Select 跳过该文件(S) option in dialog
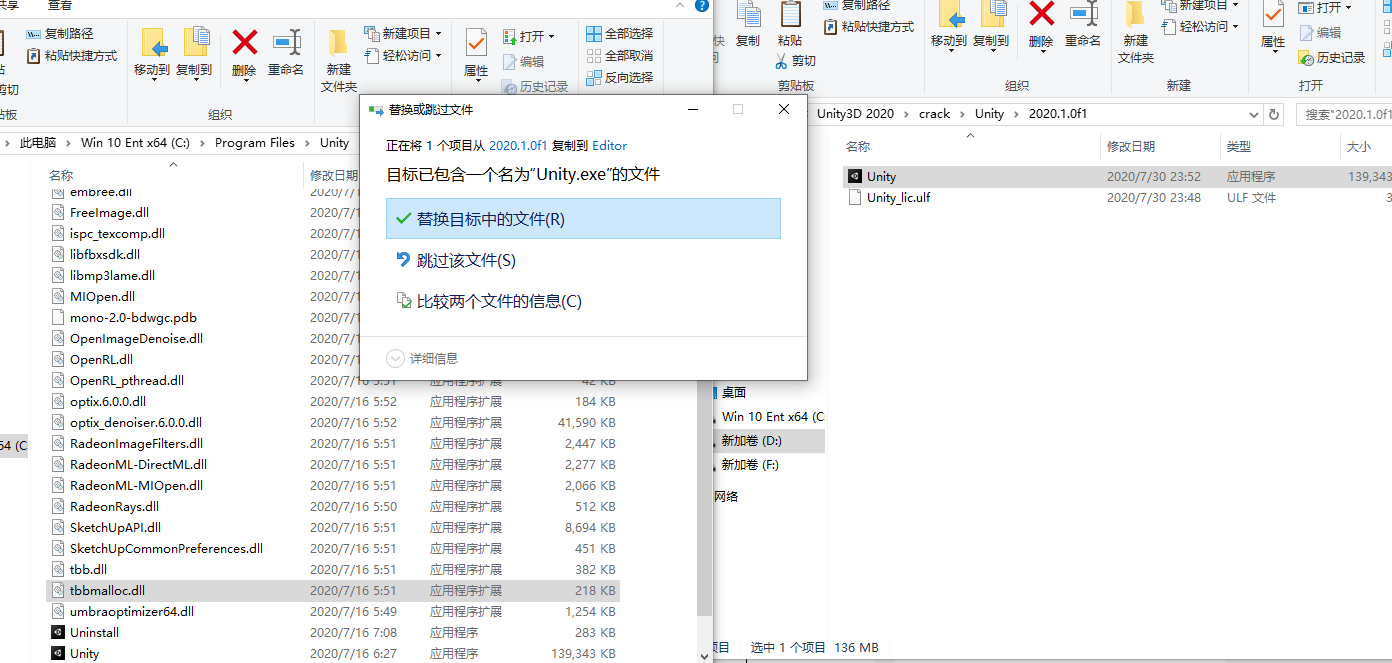 tap(466, 260)
